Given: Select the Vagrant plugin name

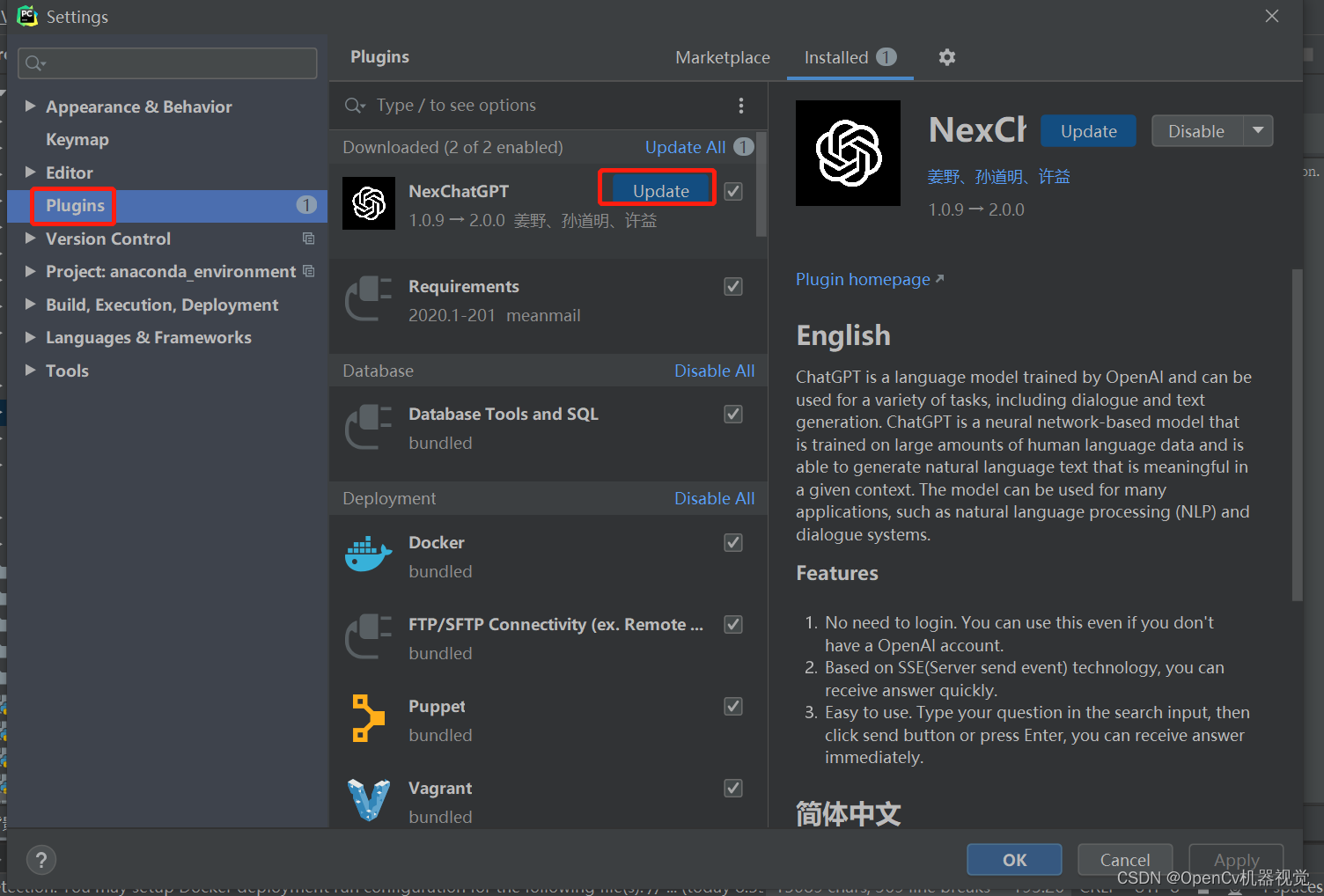Looking at the screenshot, I should 440,788.
